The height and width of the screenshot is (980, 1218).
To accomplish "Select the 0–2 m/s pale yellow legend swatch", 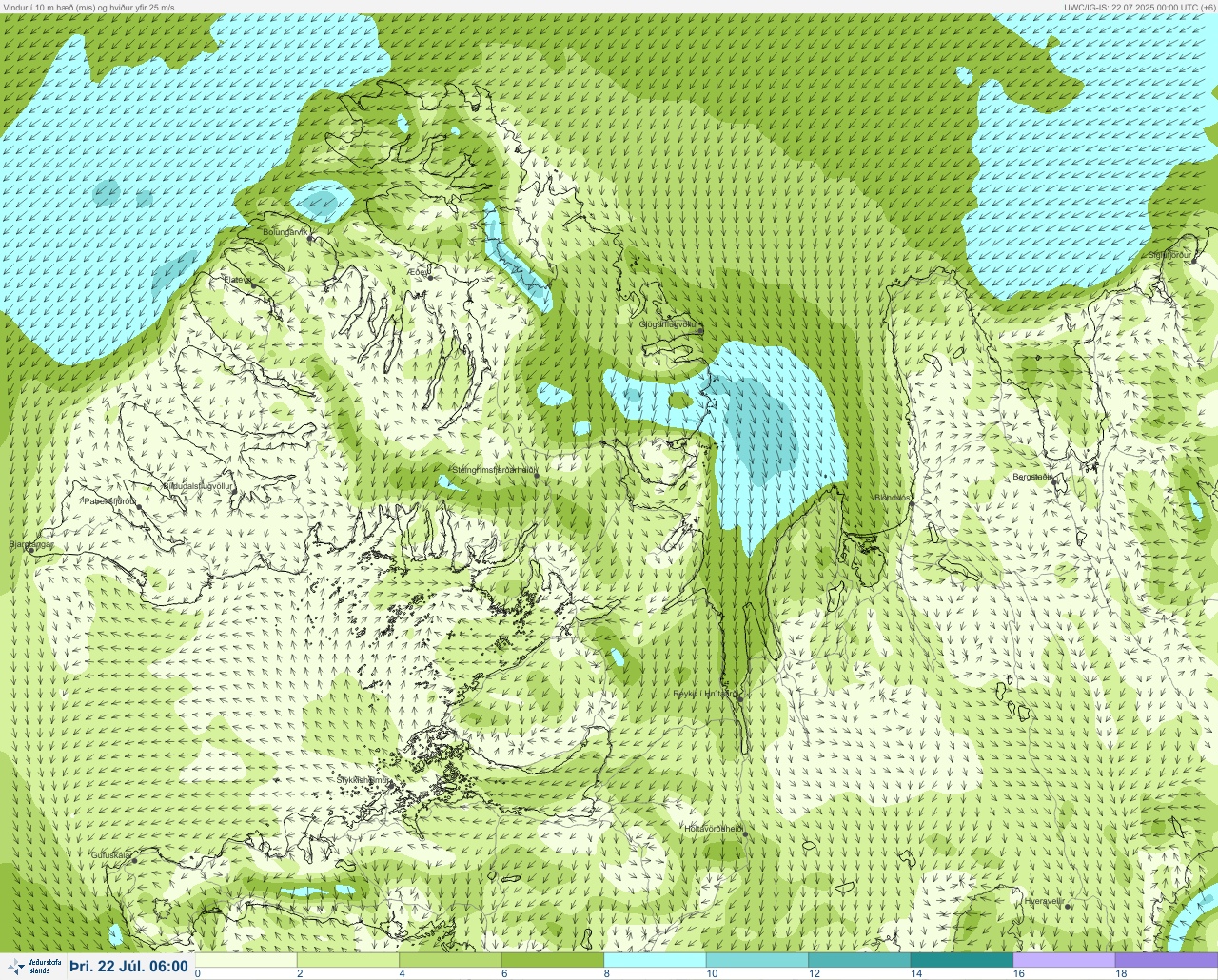I will (x=246, y=960).
